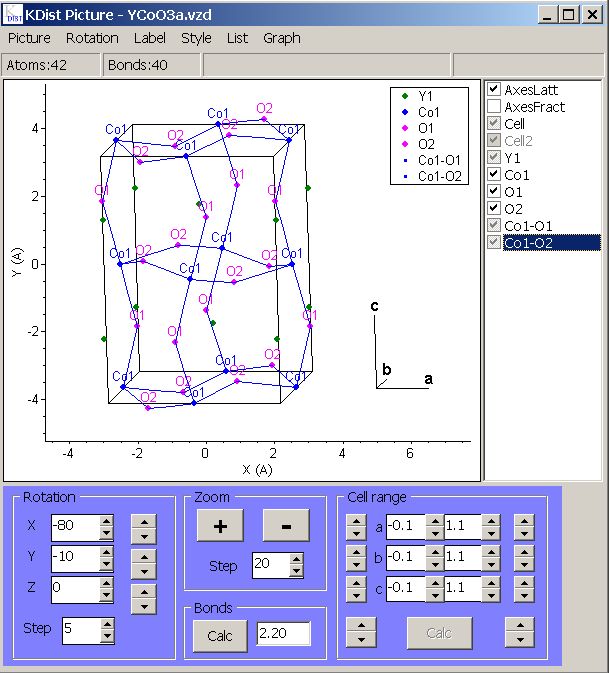This screenshot has height=673, width=609.
Task: Toggle the Cell2 checkbox
Action: coord(494,140)
